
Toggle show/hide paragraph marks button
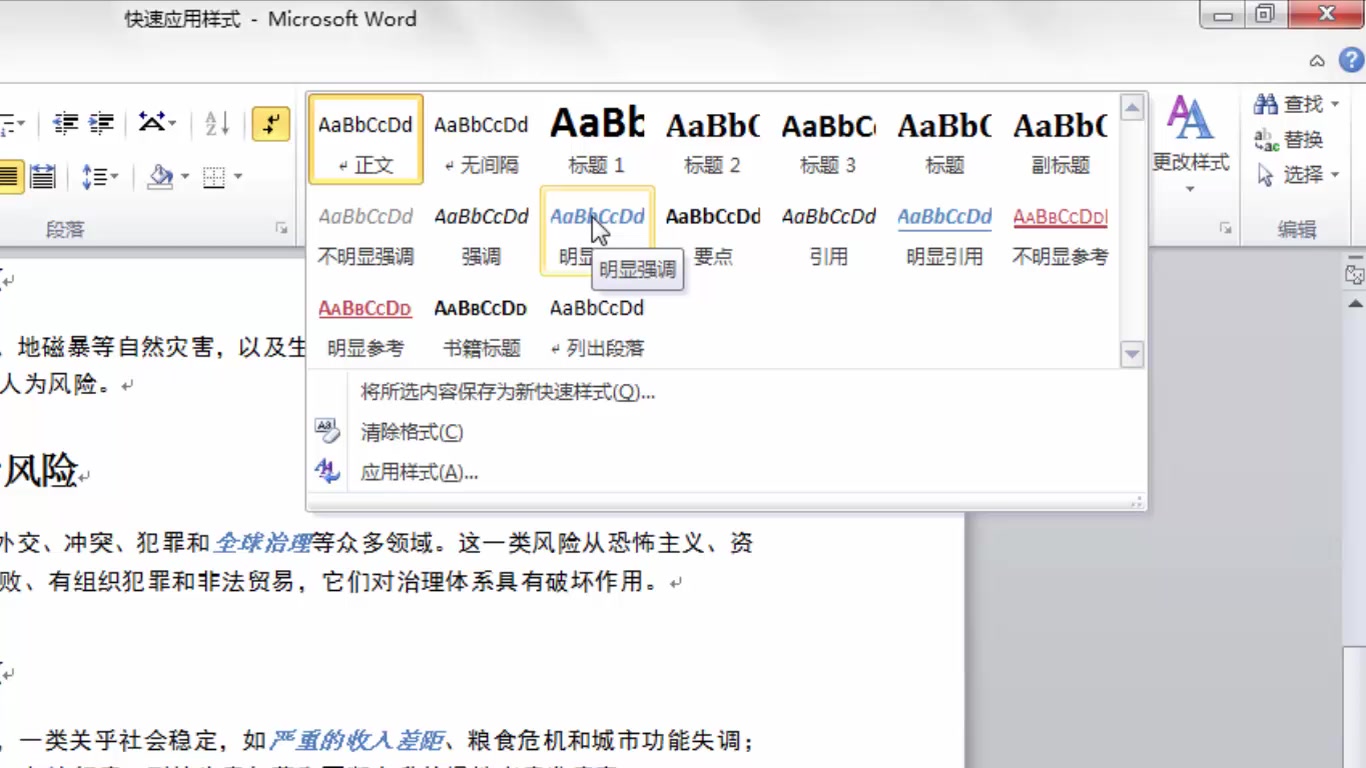coord(270,123)
